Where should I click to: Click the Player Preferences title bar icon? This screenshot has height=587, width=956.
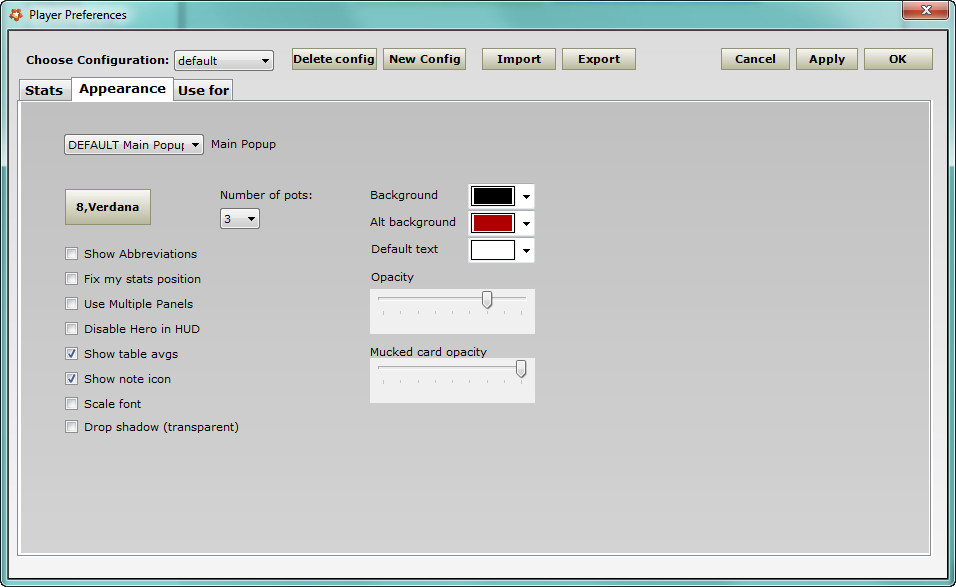pyautogui.click(x=15, y=15)
